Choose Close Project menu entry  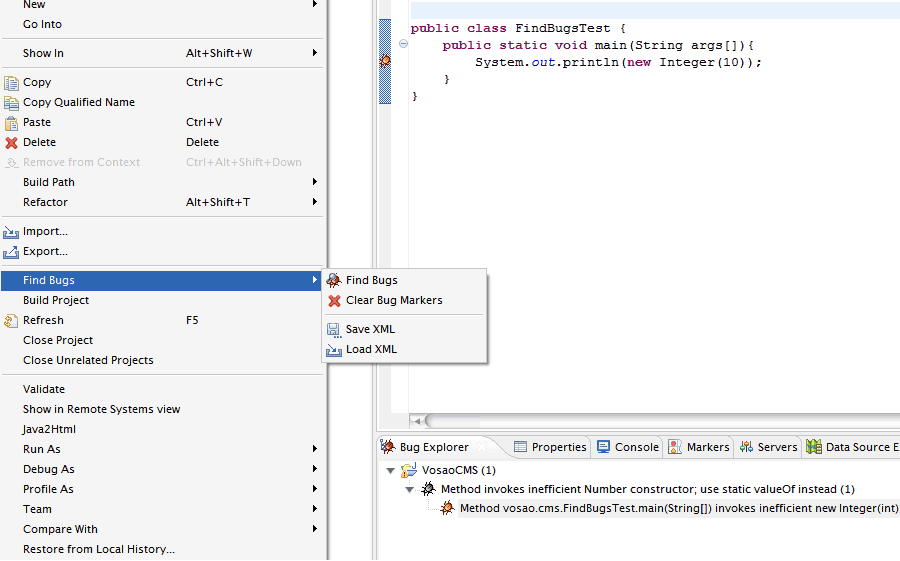[x=59, y=340]
